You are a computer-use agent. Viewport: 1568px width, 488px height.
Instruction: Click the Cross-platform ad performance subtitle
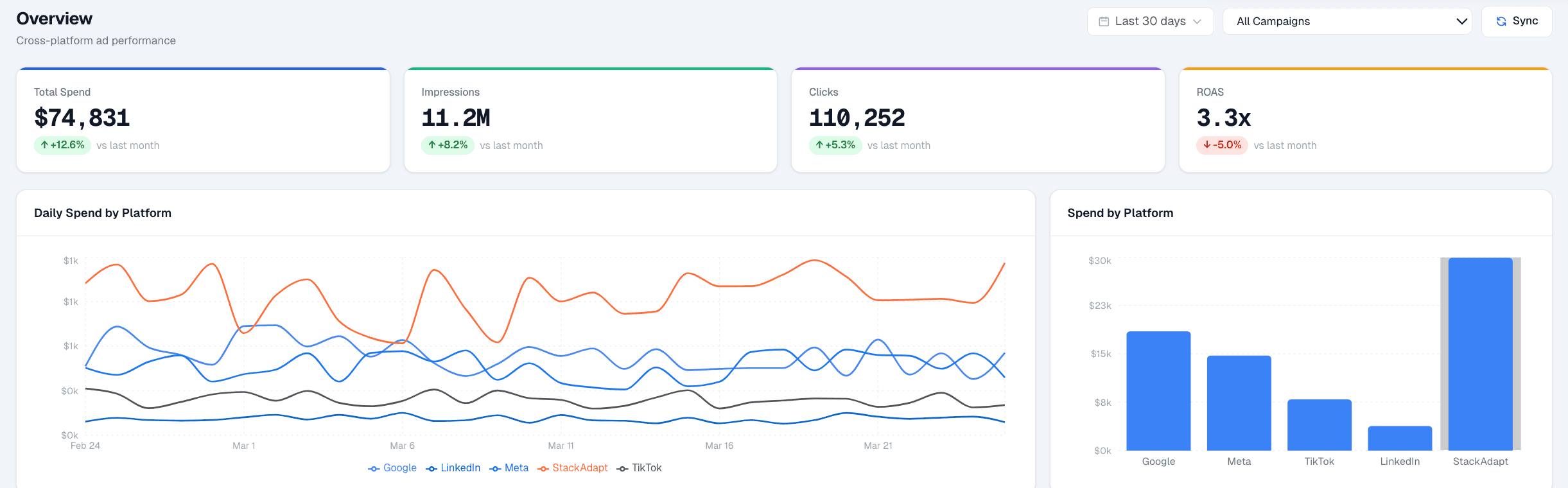[x=96, y=40]
